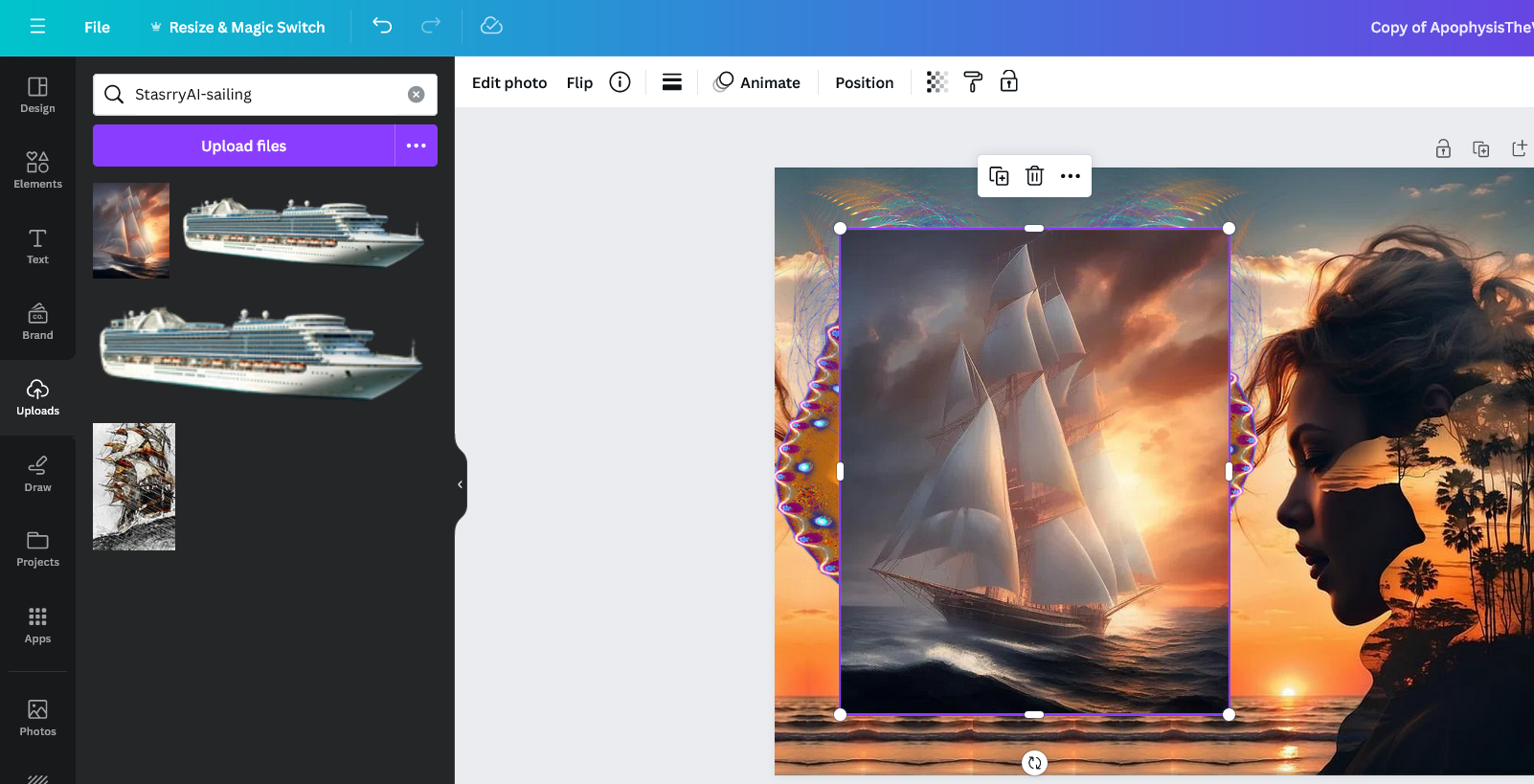Click Upload files button

243,146
